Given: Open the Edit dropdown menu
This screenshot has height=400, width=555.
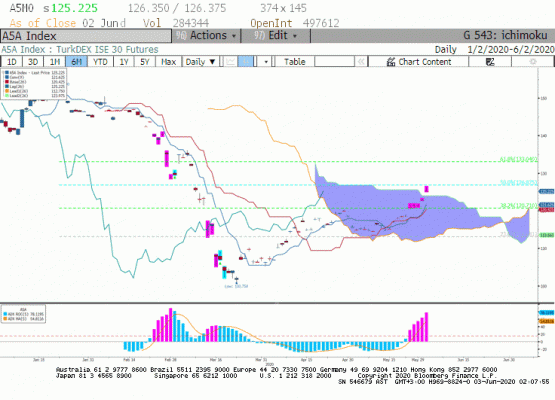Looking at the screenshot, I should coord(276,36).
